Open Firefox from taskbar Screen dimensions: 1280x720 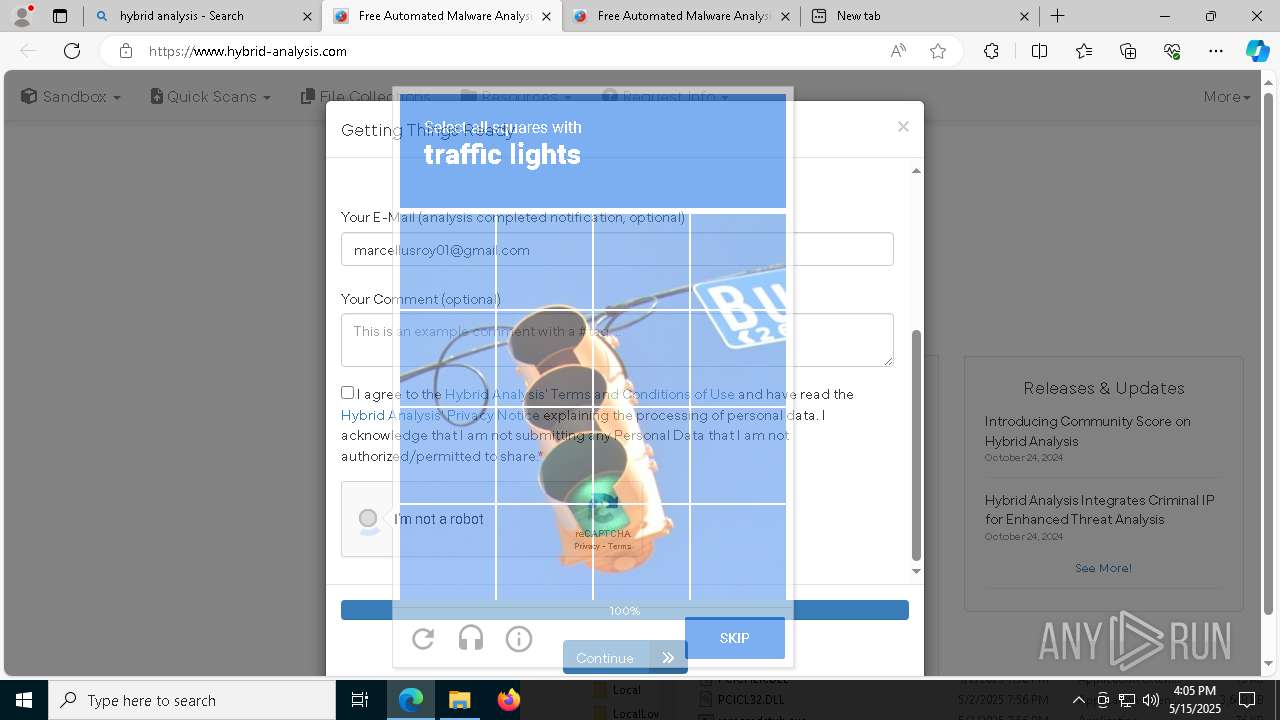pos(508,700)
